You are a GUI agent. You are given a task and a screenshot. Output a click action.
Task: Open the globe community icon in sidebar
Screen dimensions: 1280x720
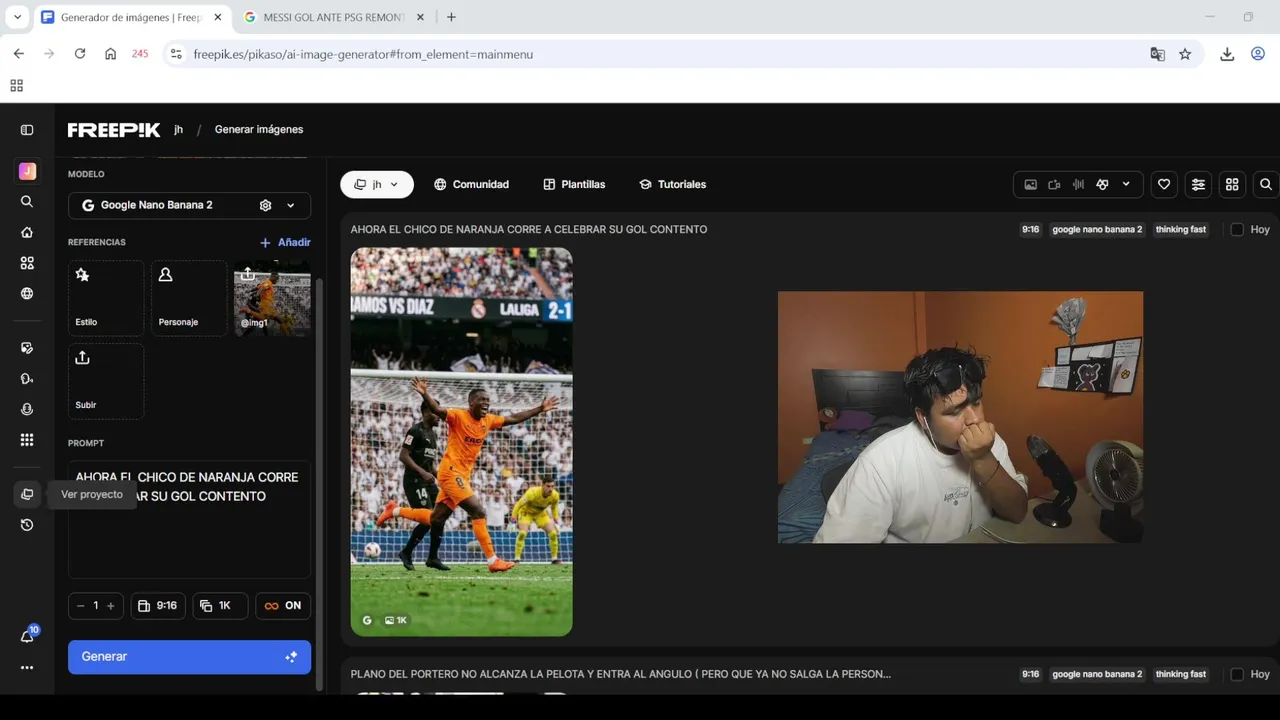click(27, 294)
